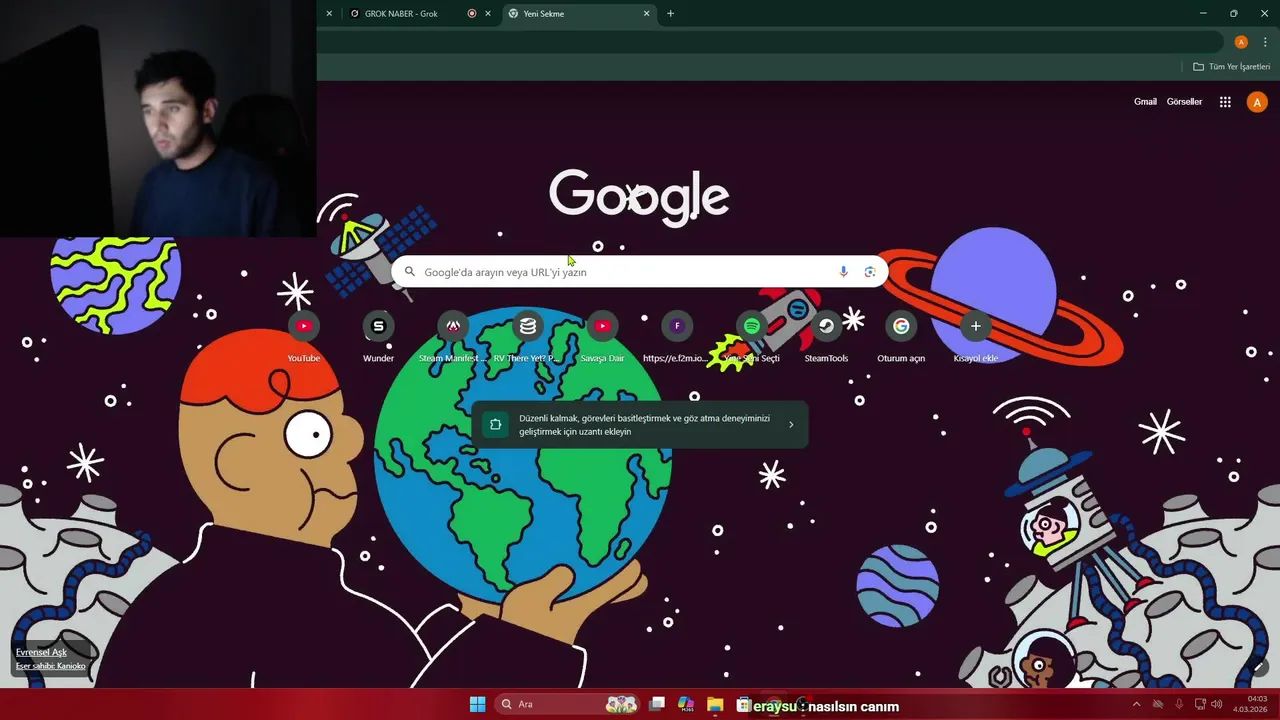The width and height of the screenshot is (1280, 720).
Task: Open the Steam Manifest shortcut
Action: pos(453,337)
